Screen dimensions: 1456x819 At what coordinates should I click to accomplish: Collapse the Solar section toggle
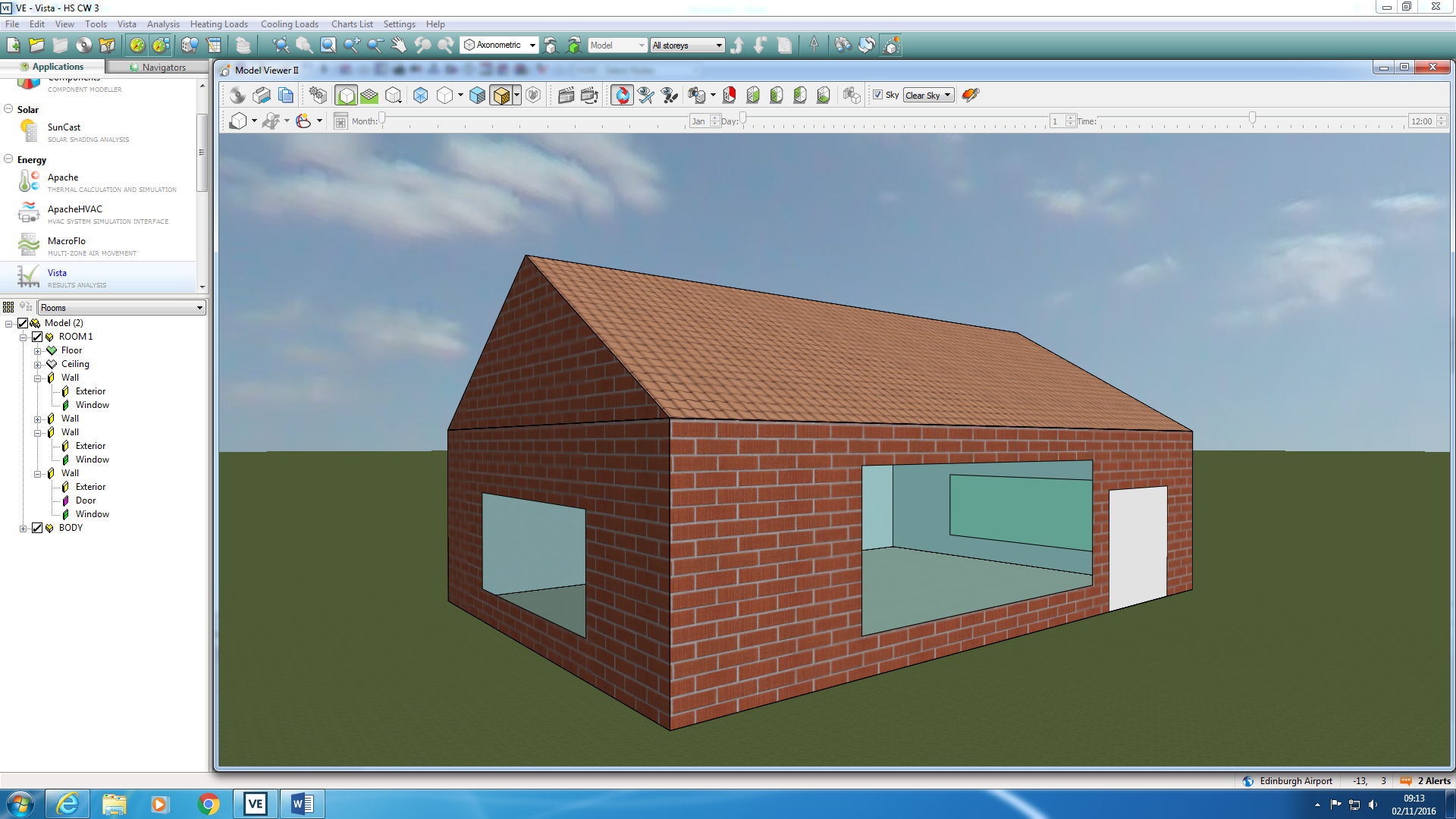(x=8, y=109)
